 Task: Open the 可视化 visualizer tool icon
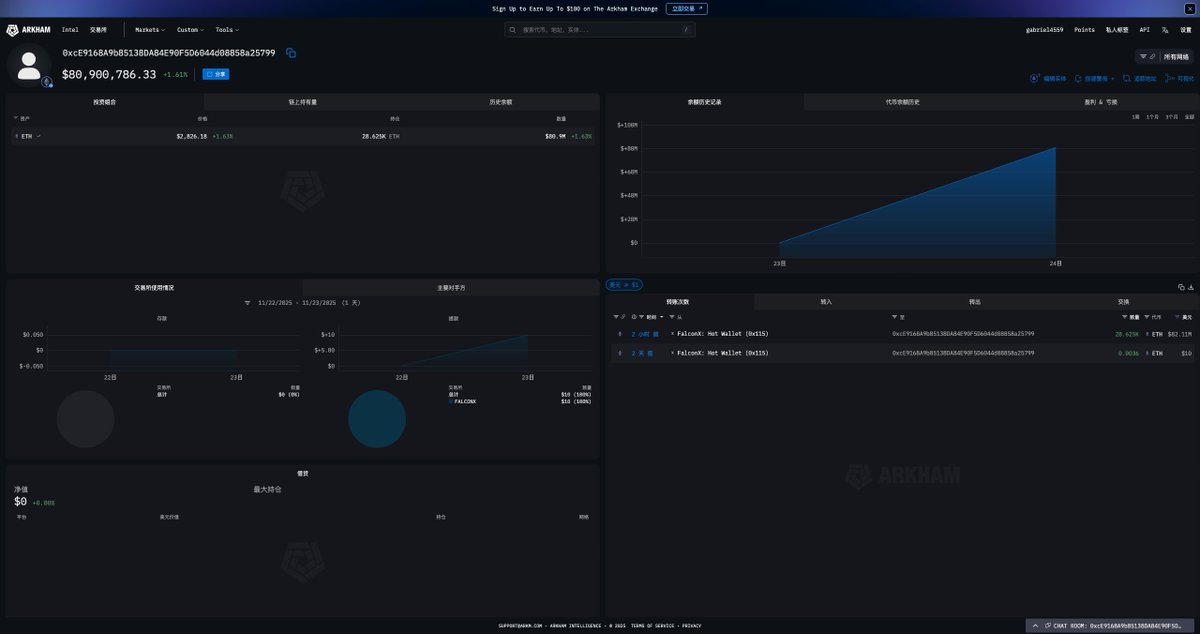(1169, 79)
